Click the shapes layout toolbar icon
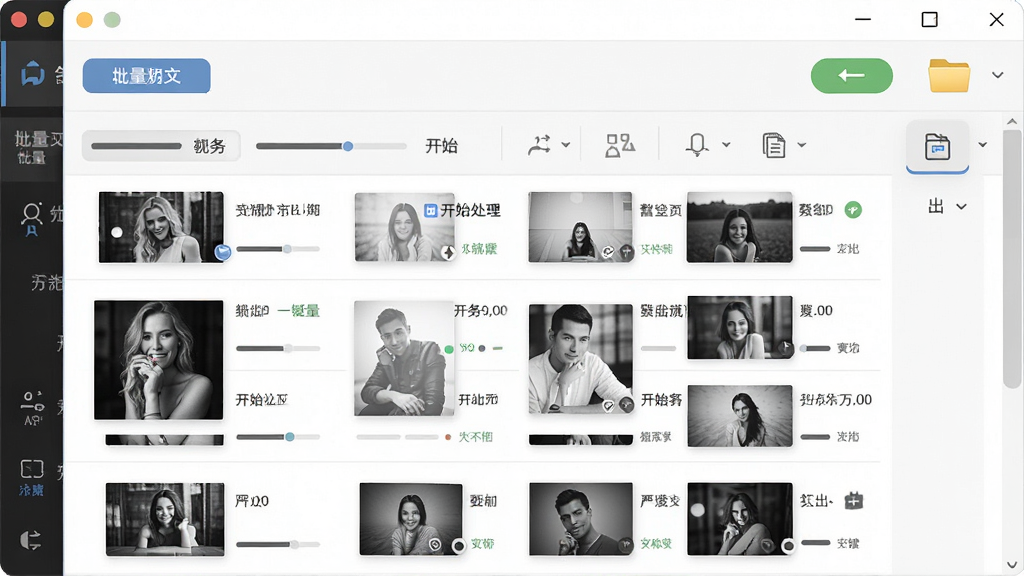Image resolution: width=1024 pixels, height=576 pixels. (620, 145)
